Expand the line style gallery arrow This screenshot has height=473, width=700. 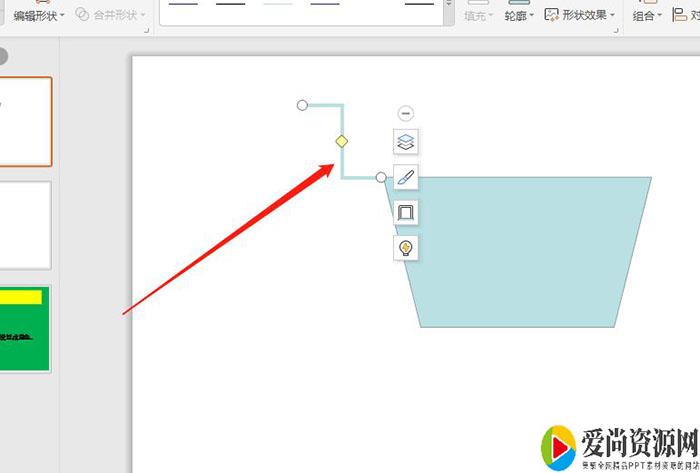[x=448, y=16]
